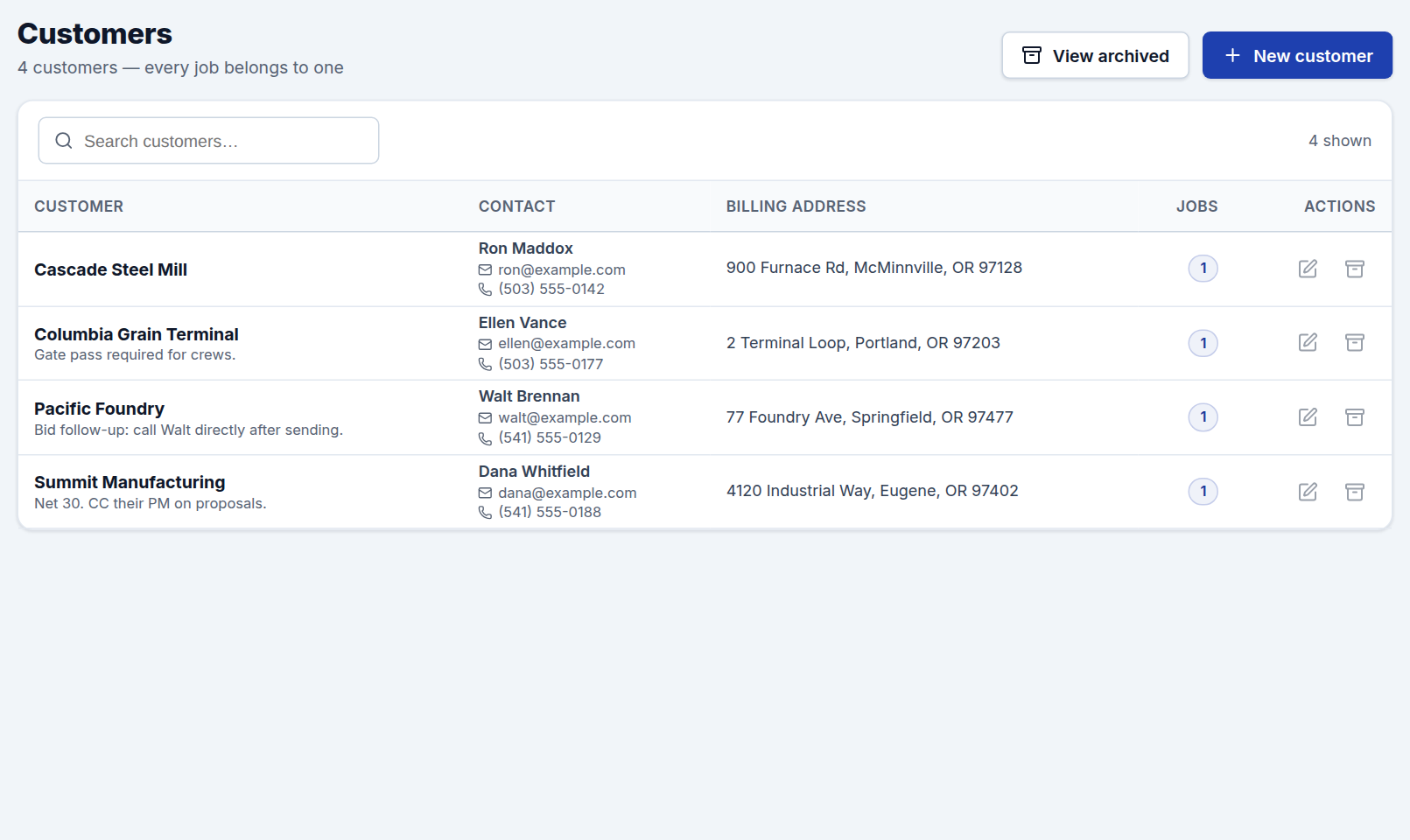Open jobs badge for Cascade Steel Mill
1410x840 pixels.
(x=1203, y=268)
